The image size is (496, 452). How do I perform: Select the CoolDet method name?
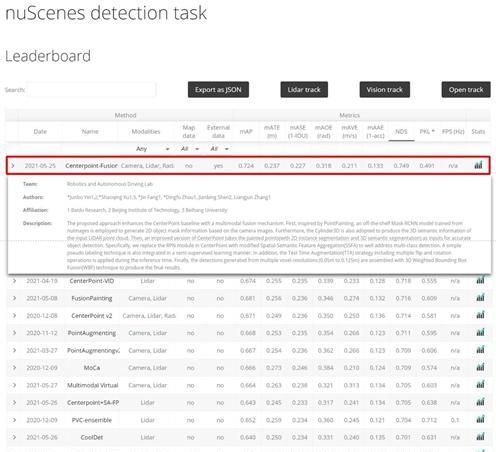click(x=92, y=437)
